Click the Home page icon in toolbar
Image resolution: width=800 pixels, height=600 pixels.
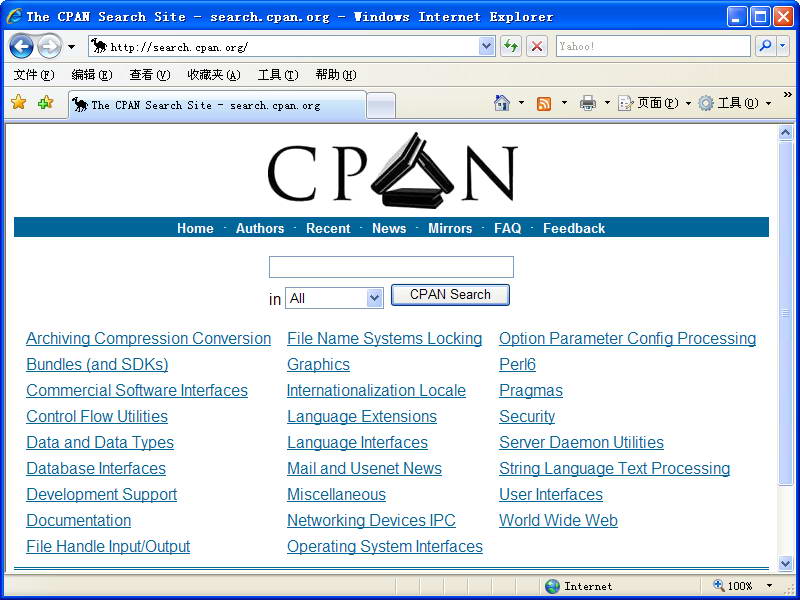pyautogui.click(x=502, y=103)
